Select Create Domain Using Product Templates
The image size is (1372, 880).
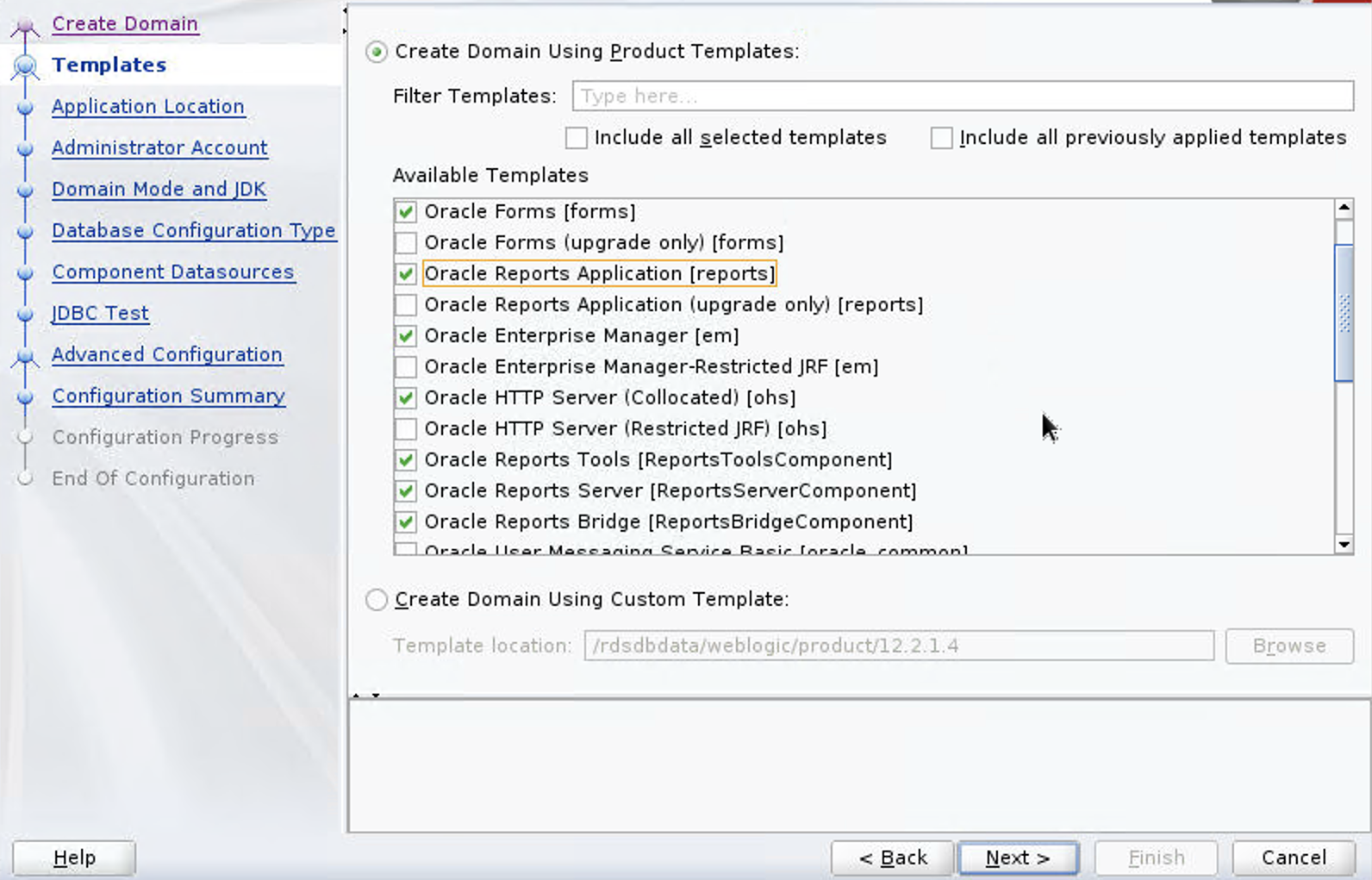(x=377, y=52)
